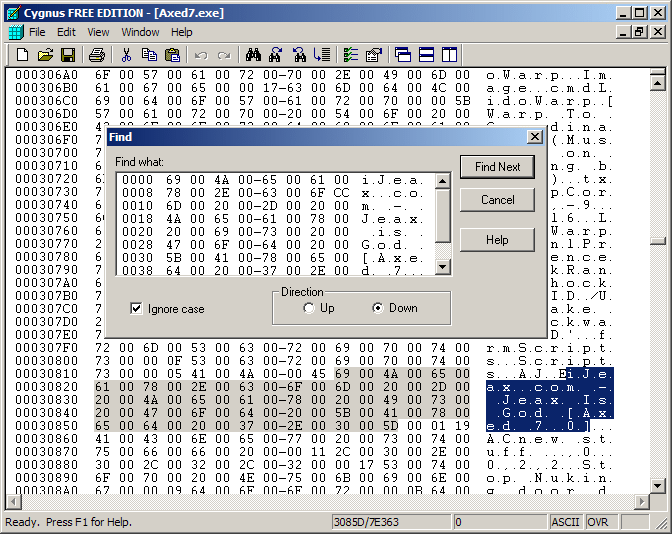
Task: Open the Edit menu
Action: point(66,32)
